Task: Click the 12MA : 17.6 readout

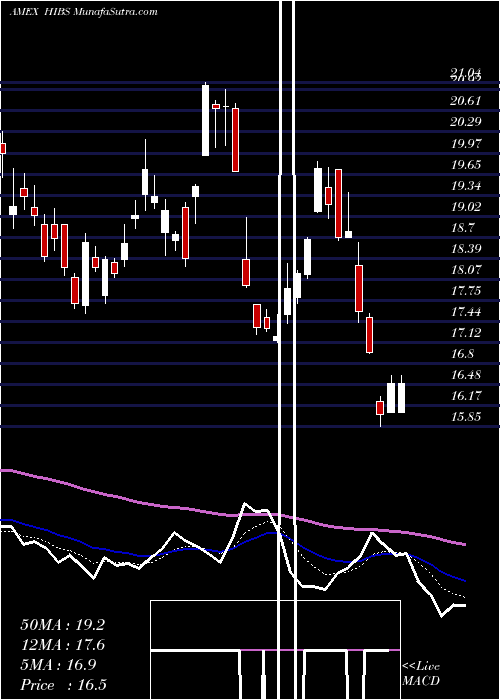Action: coord(62,645)
